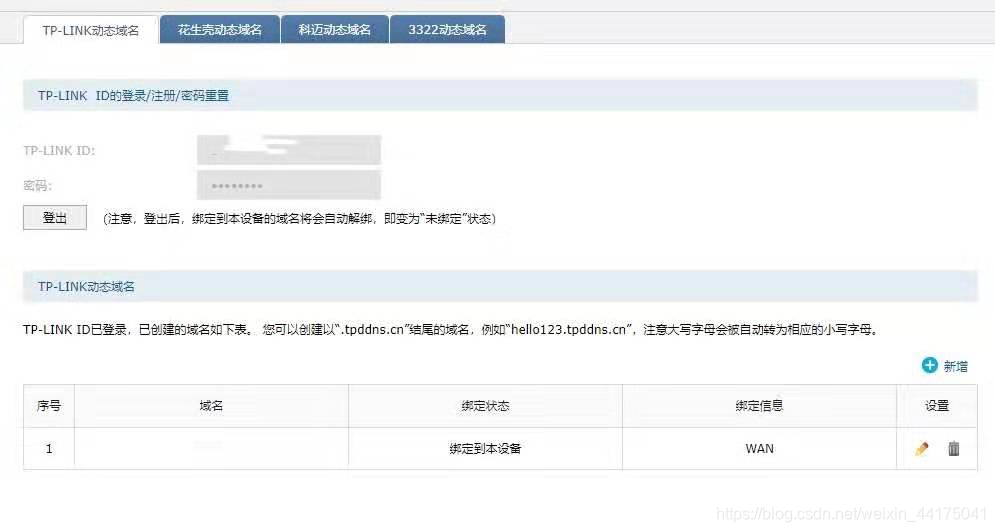
Task: Click the blue plus icon beside 新增
Action: [x=930, y=365]
